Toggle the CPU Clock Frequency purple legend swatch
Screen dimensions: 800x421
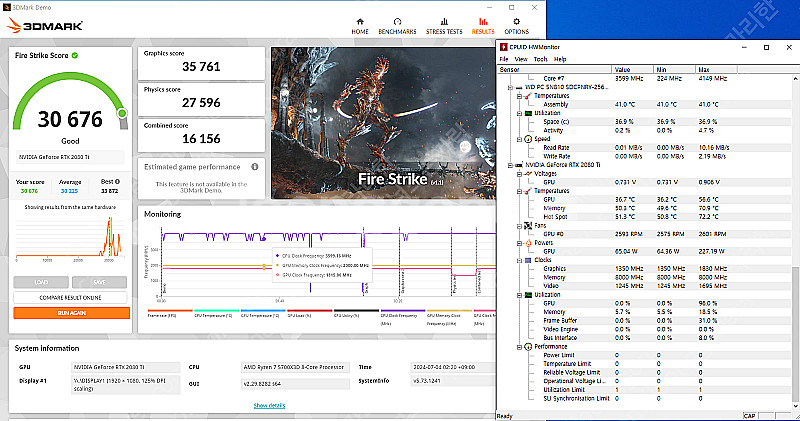[x=403, y=310]
